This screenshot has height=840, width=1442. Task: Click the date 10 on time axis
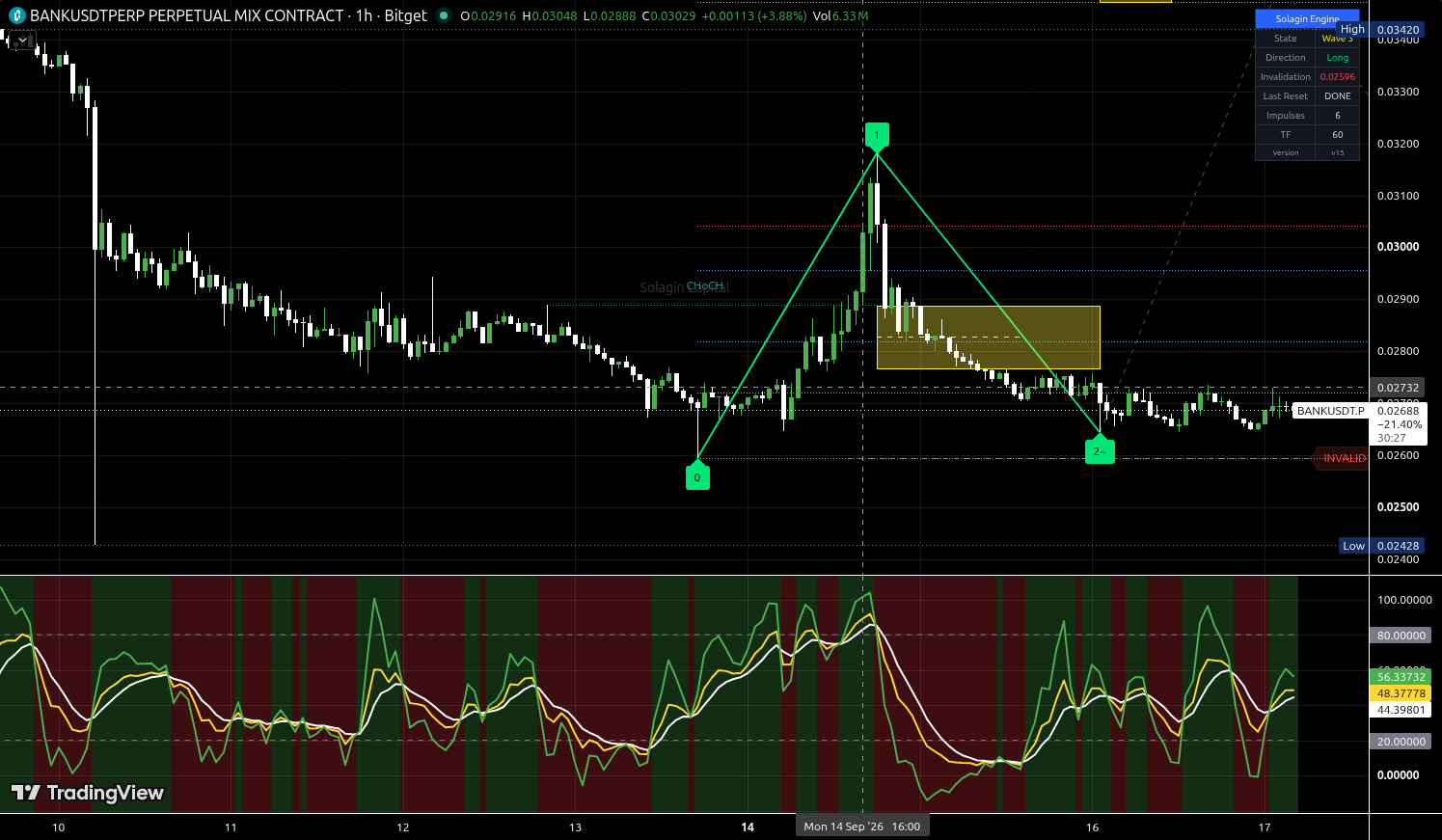(59, 827)
